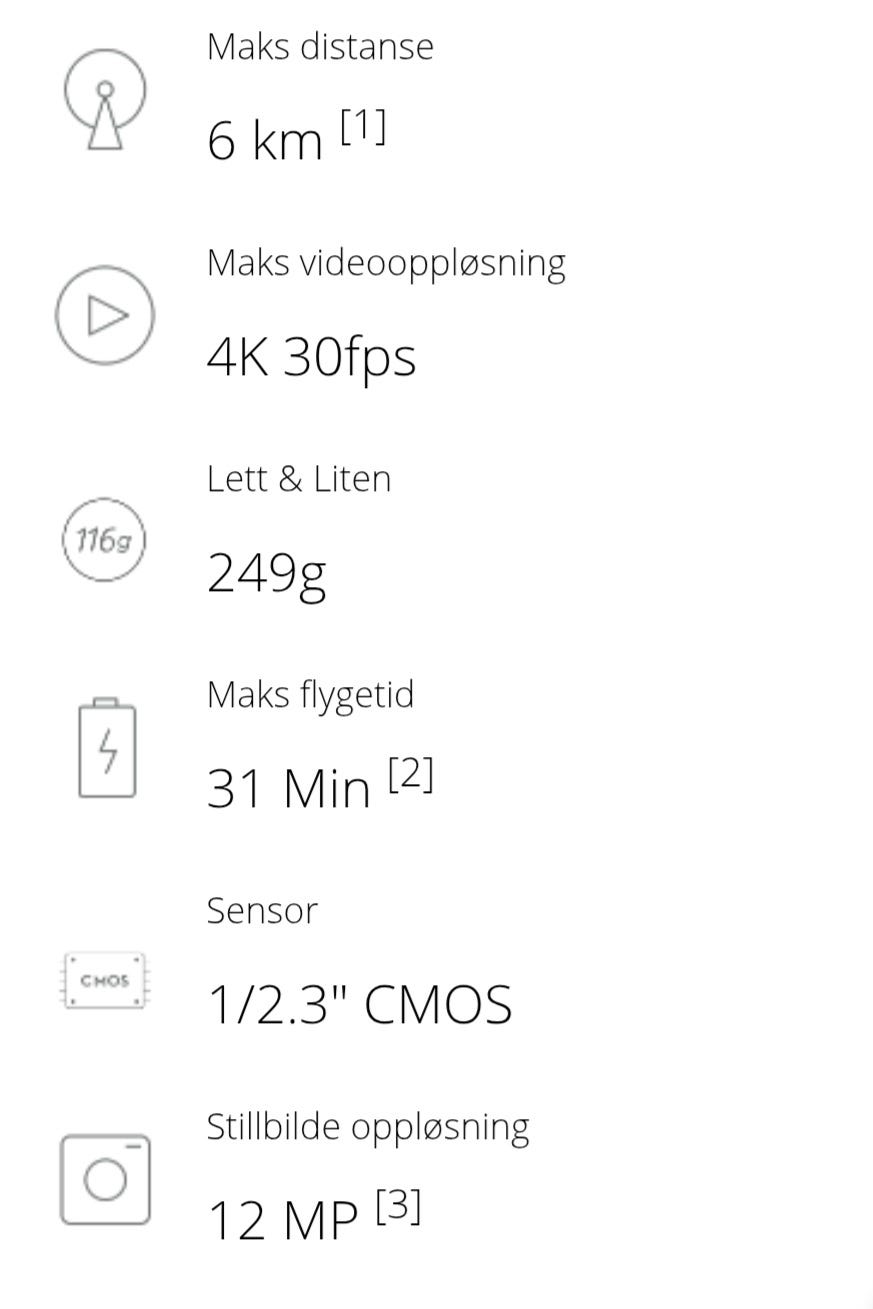Click the Maks videooppløsning label
This screenshot has height=1309, width=873.
(x=386, y=264)
